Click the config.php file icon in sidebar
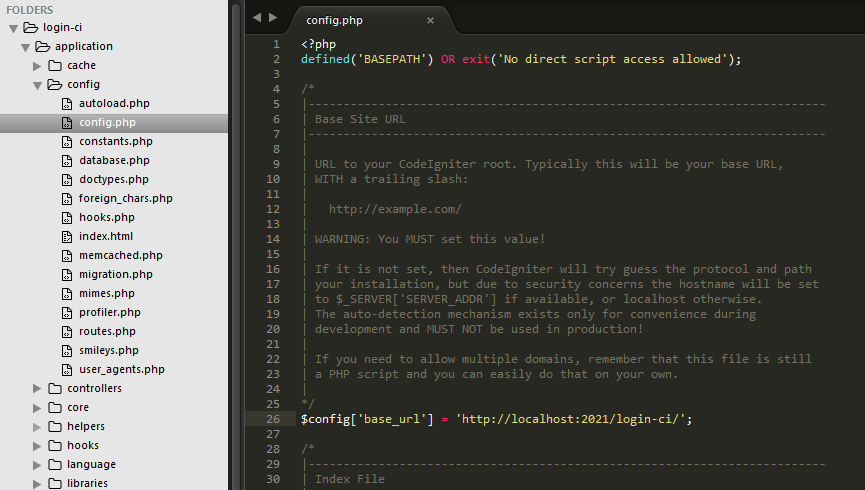This screenshot has width=865, height=490. 67,122
